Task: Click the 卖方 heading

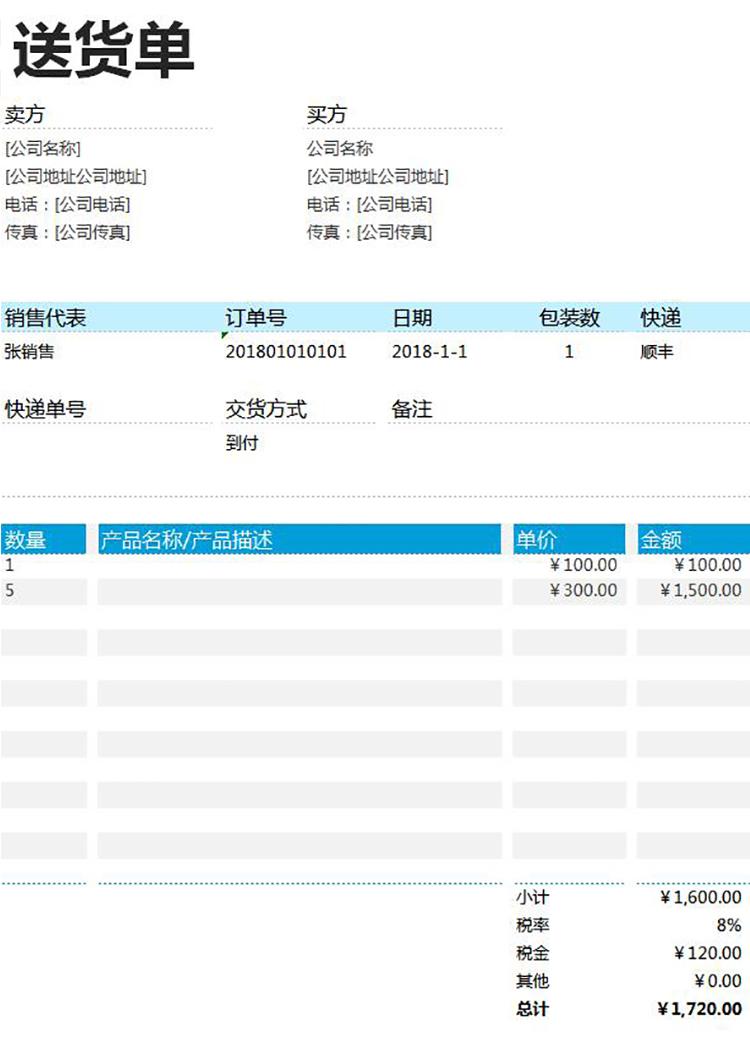Action: 25,114
